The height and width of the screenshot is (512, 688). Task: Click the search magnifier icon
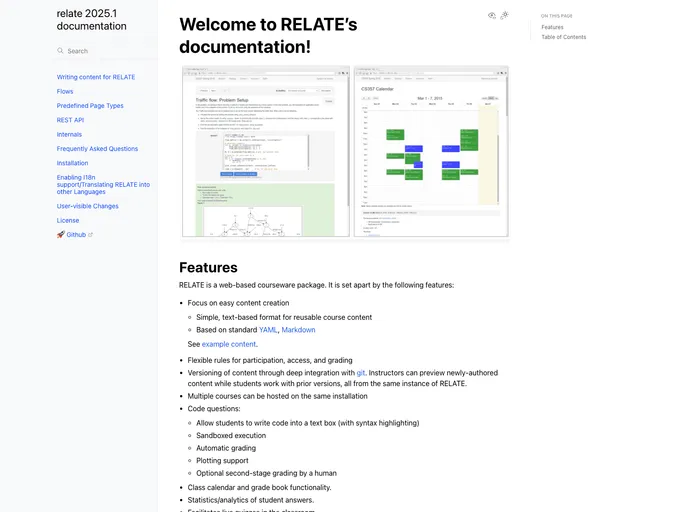pyautogui.click(x=60, y=51)
